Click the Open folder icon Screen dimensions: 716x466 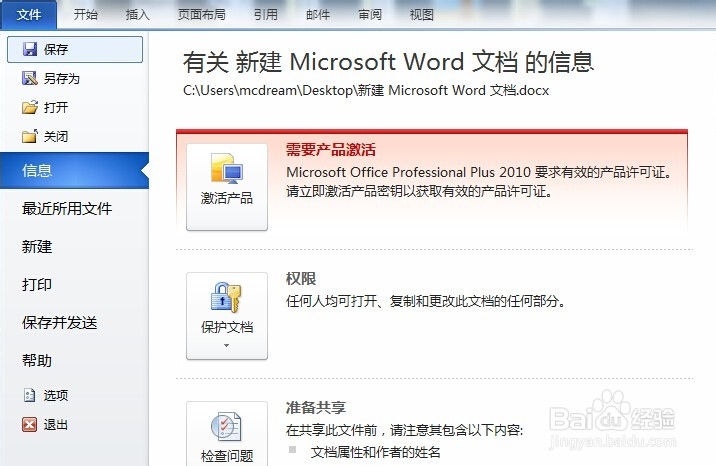[30, 108]
